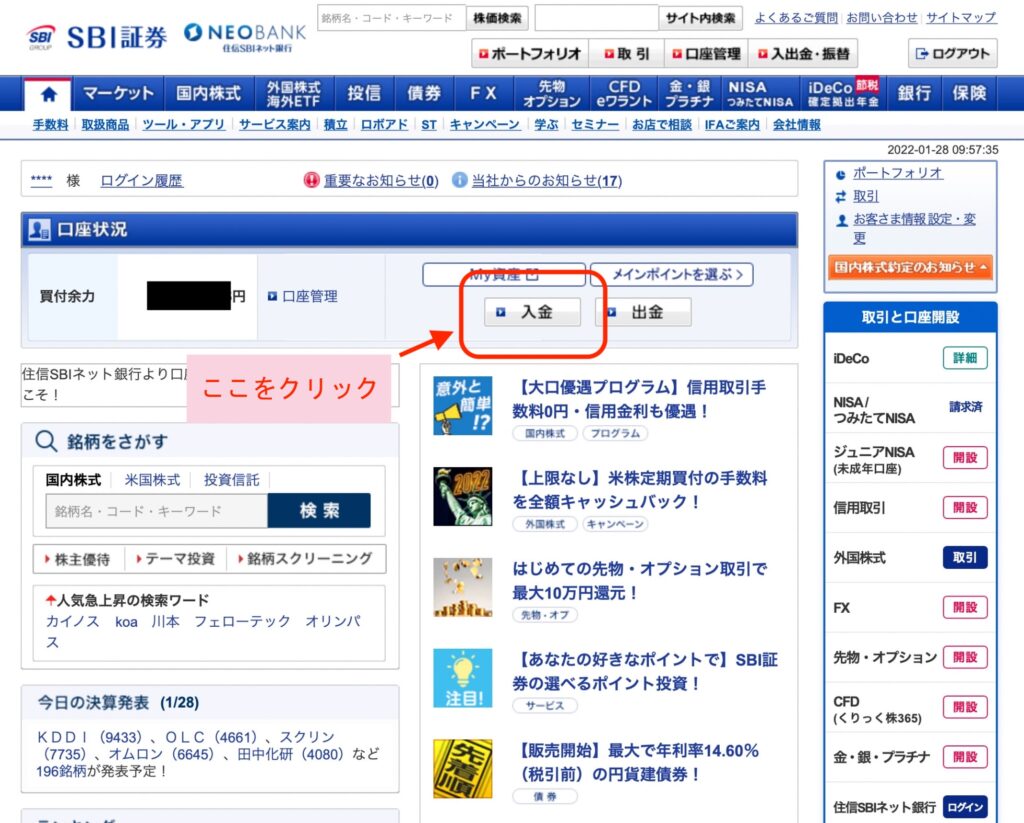Click the SBI証券 logo

point(97,37)
